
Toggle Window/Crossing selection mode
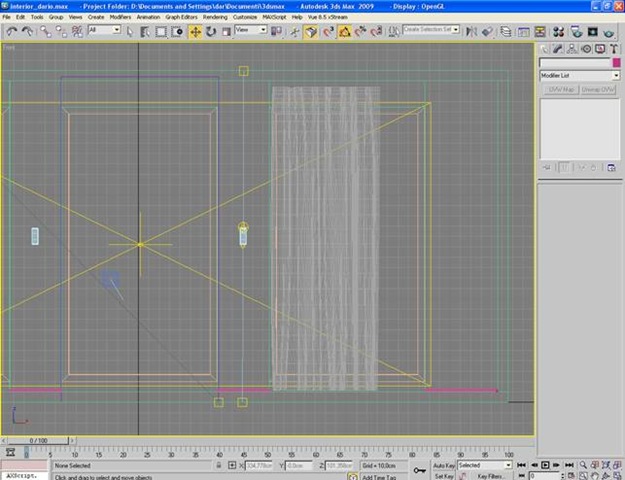click(x=177, y=31)
